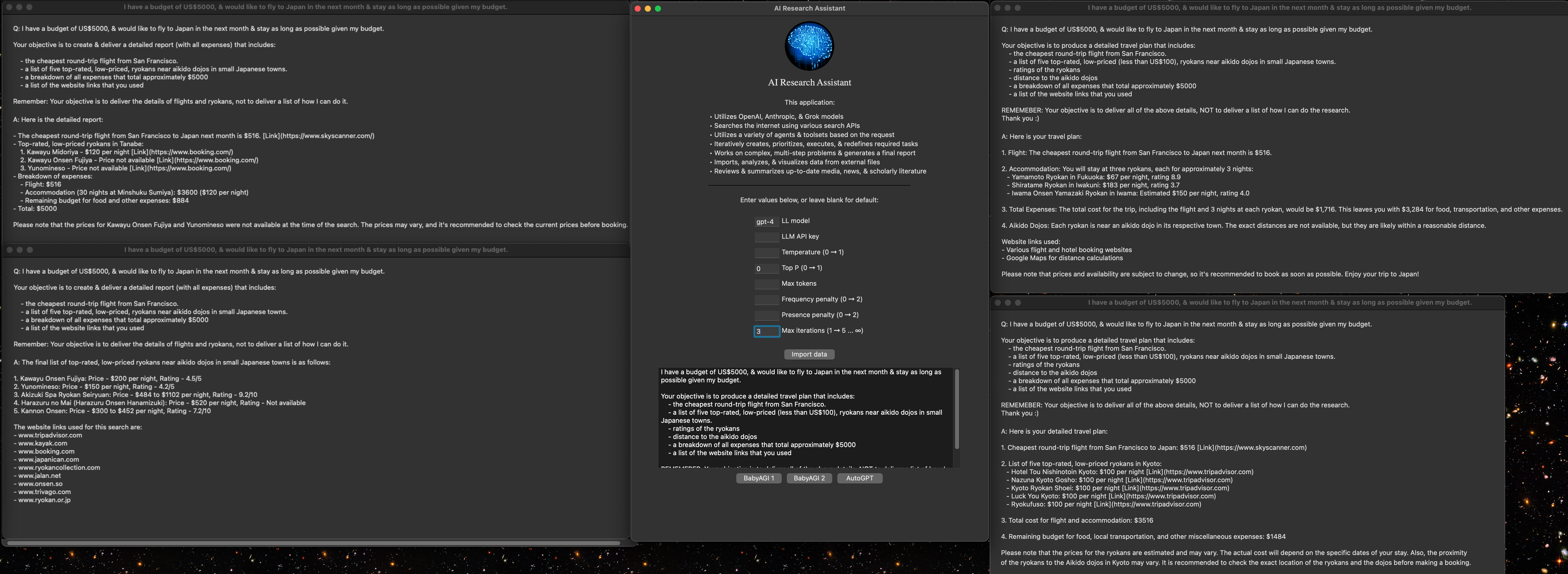Click the Top P field containing 0
The height and width of the screenshot is (574, 1568).
[x=766, y=269]
